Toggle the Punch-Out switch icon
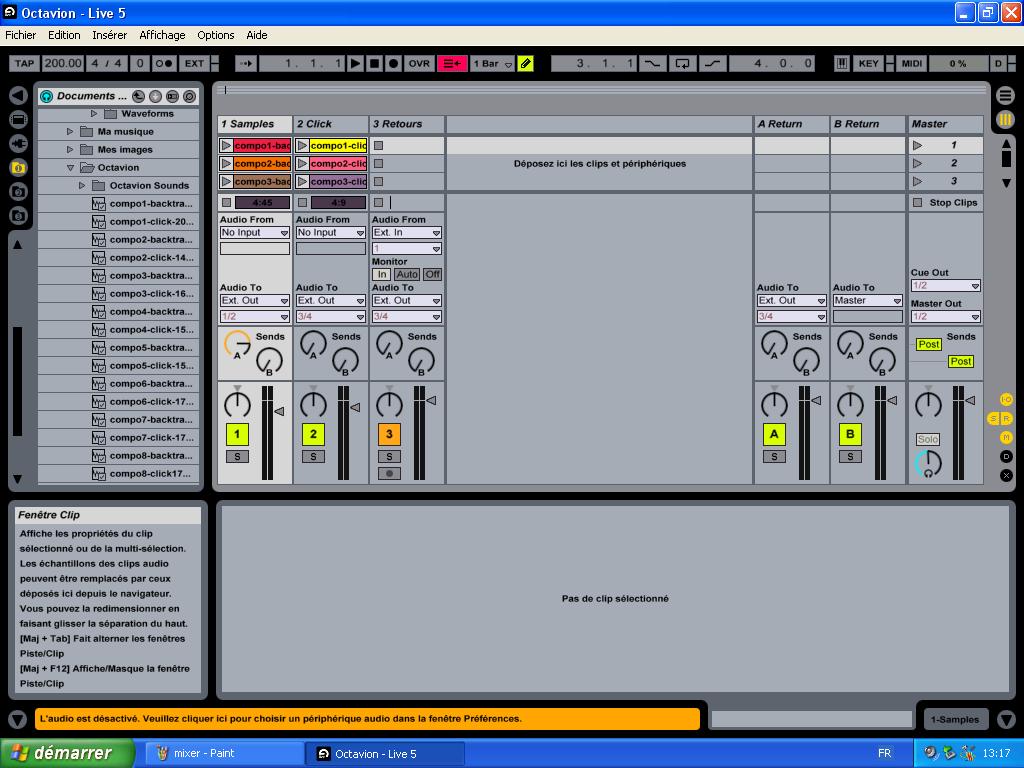 pos(712,63)
